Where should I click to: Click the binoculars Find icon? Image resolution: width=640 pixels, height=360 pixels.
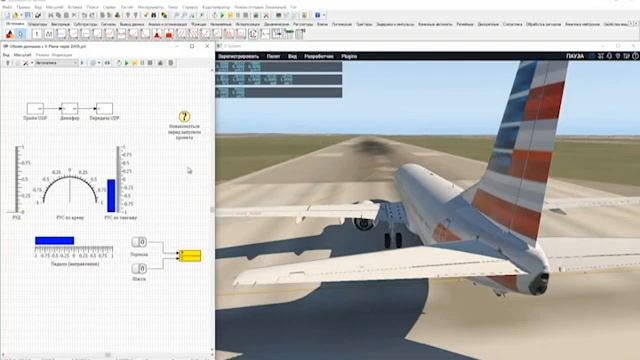pyautogui.click(x=154, y=15)
